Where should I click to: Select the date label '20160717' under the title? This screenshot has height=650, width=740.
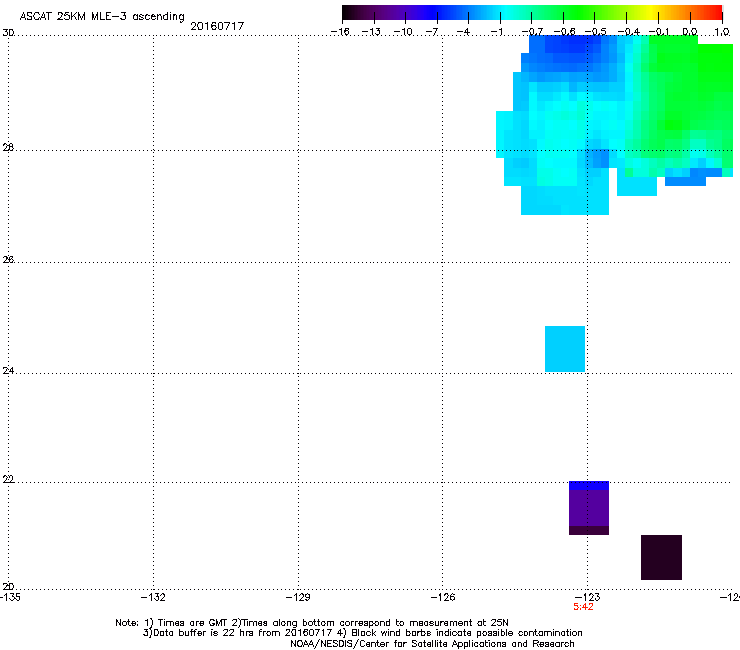tap(217, 26)
